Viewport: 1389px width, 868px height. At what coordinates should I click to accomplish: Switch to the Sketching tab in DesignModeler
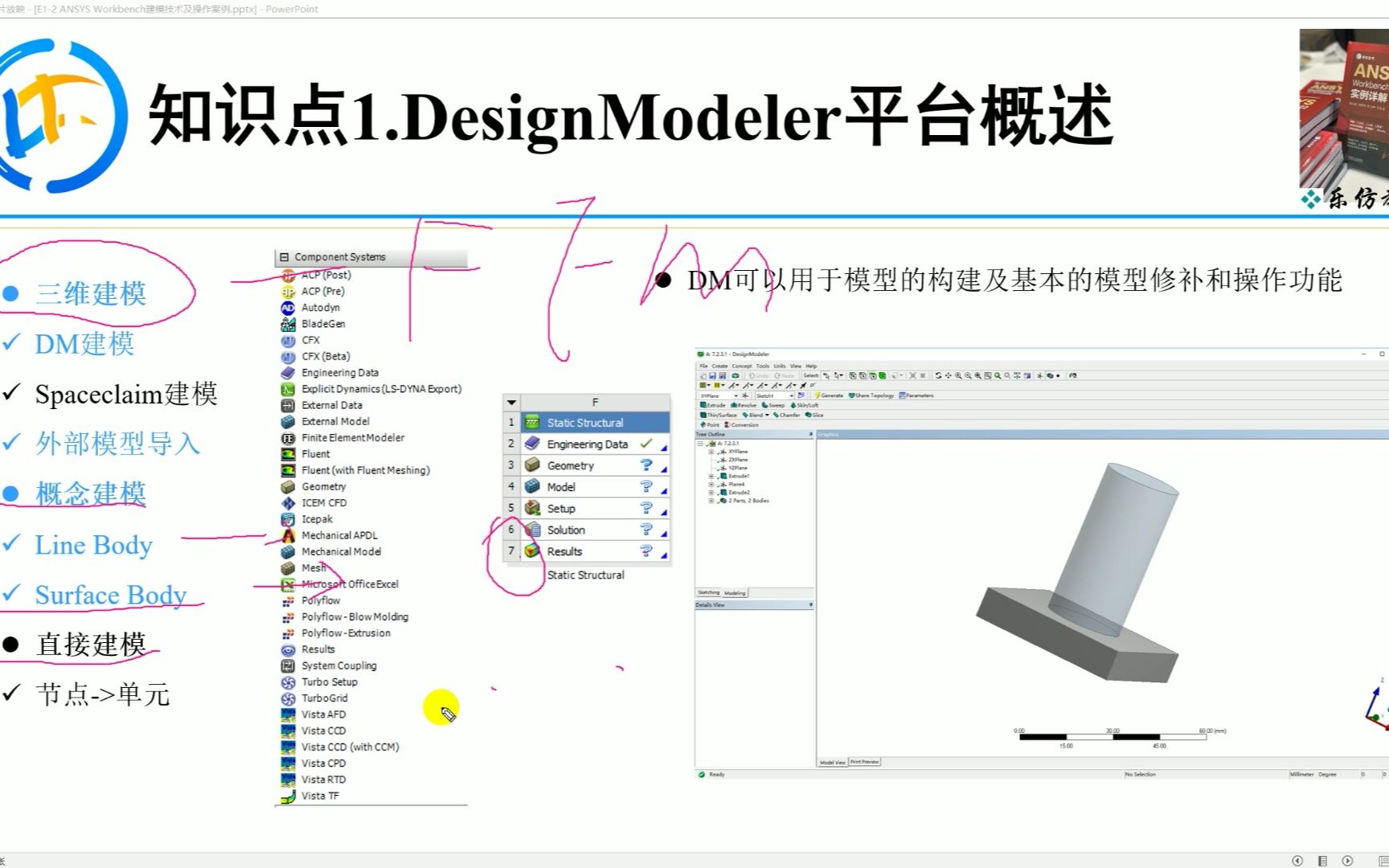[709, 593]
